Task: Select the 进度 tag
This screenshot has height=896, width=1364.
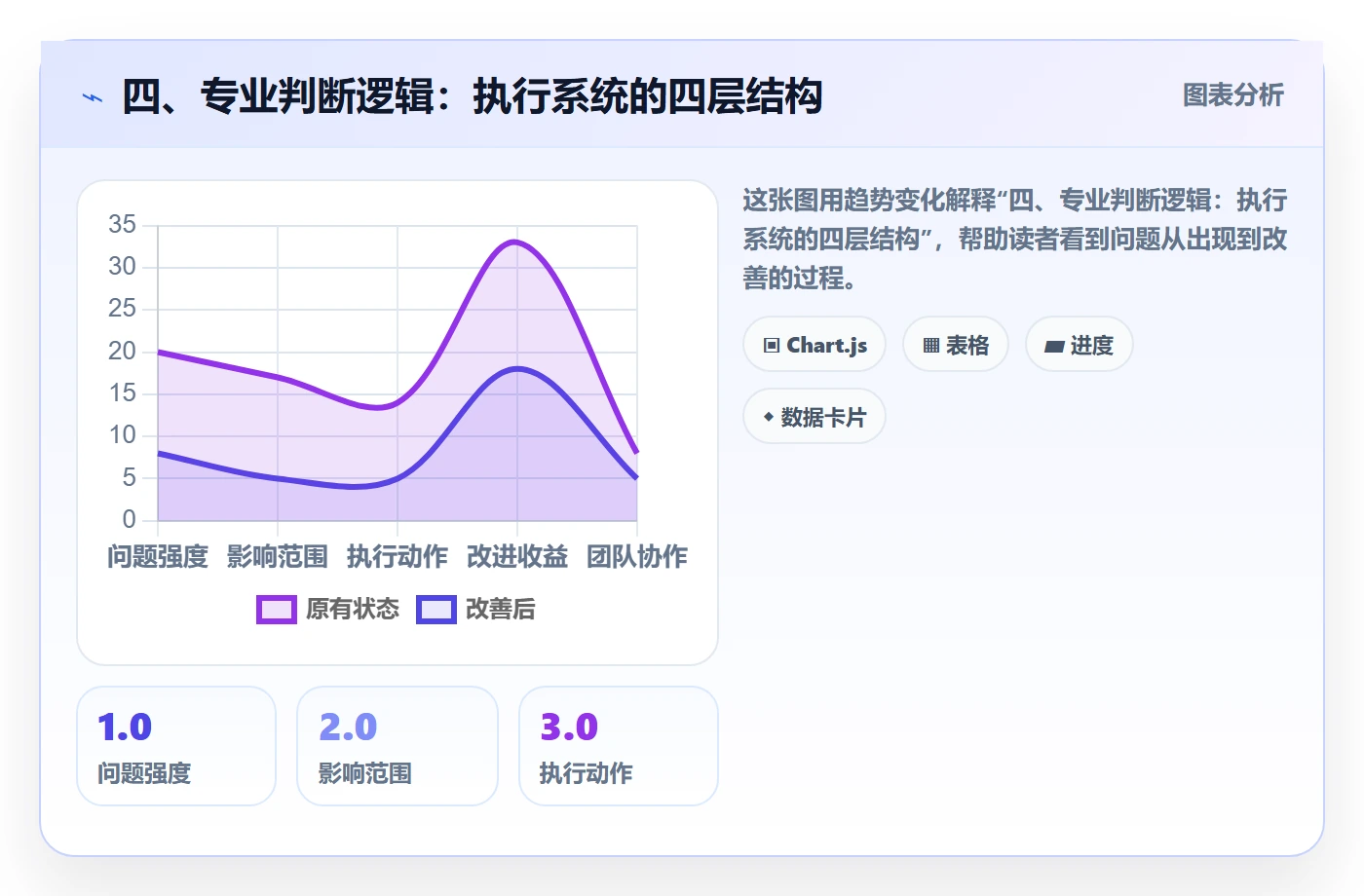Action: 1080,345
